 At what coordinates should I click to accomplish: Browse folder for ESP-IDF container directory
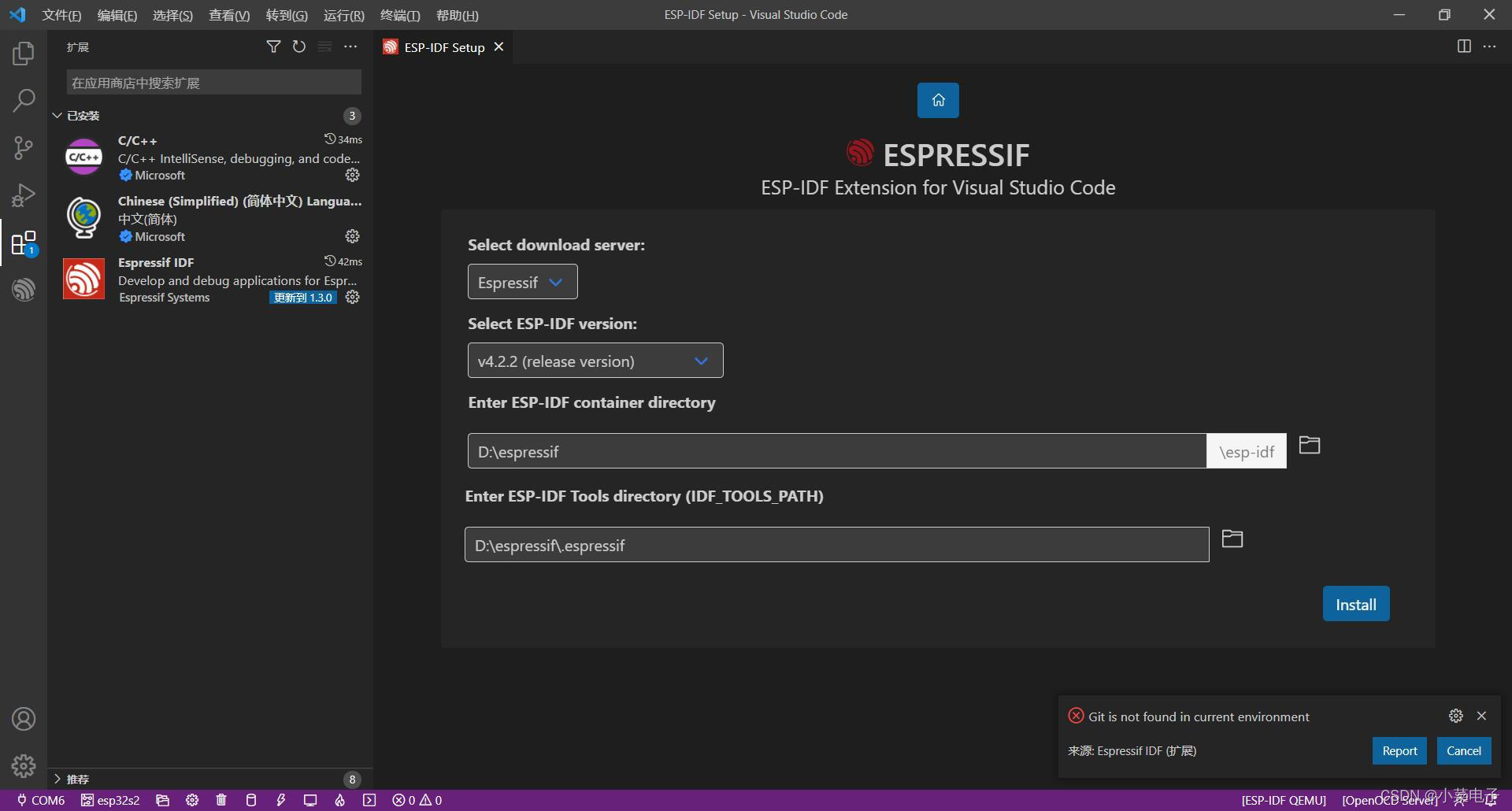[x=1310, y=445]
